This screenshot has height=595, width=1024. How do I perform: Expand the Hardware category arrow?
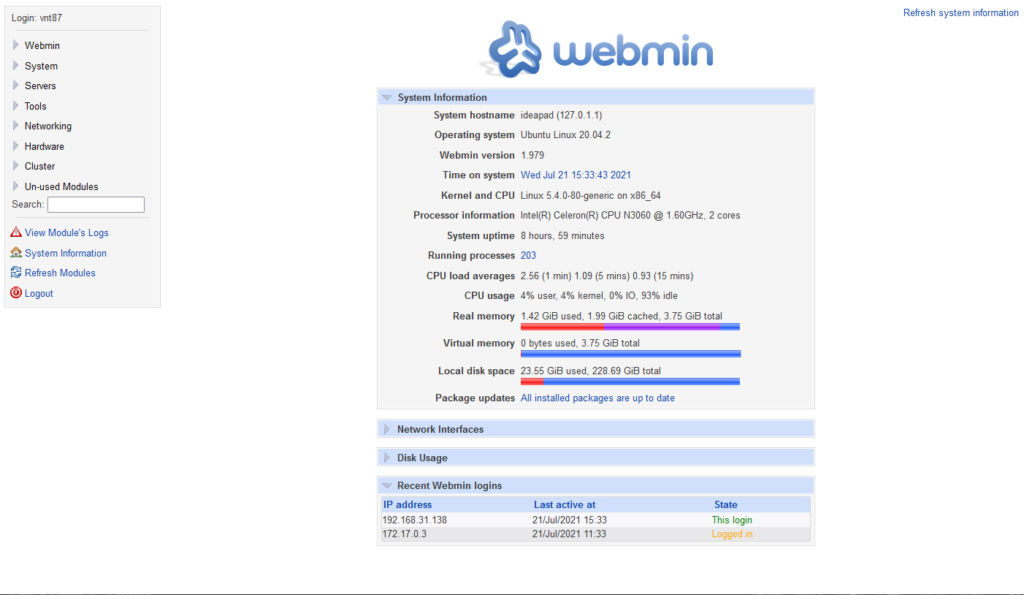pyautogui.click(x=16, y=146)
